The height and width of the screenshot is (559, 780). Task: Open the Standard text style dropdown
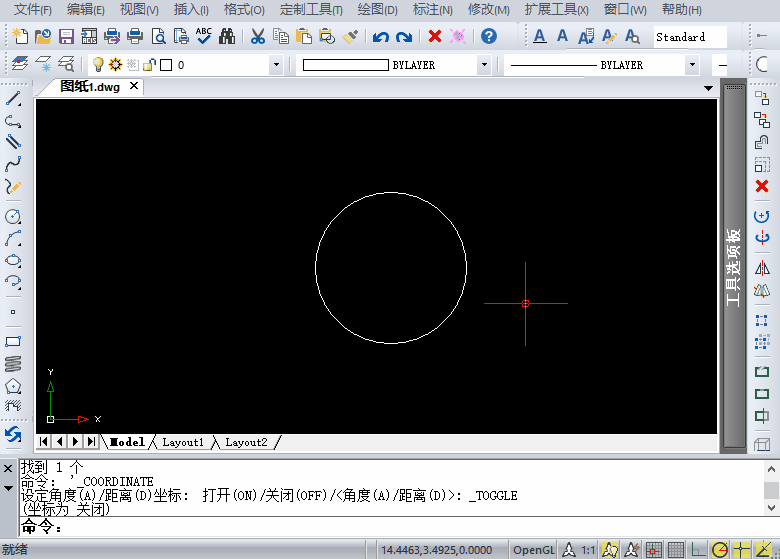click(x=690, y=37)
